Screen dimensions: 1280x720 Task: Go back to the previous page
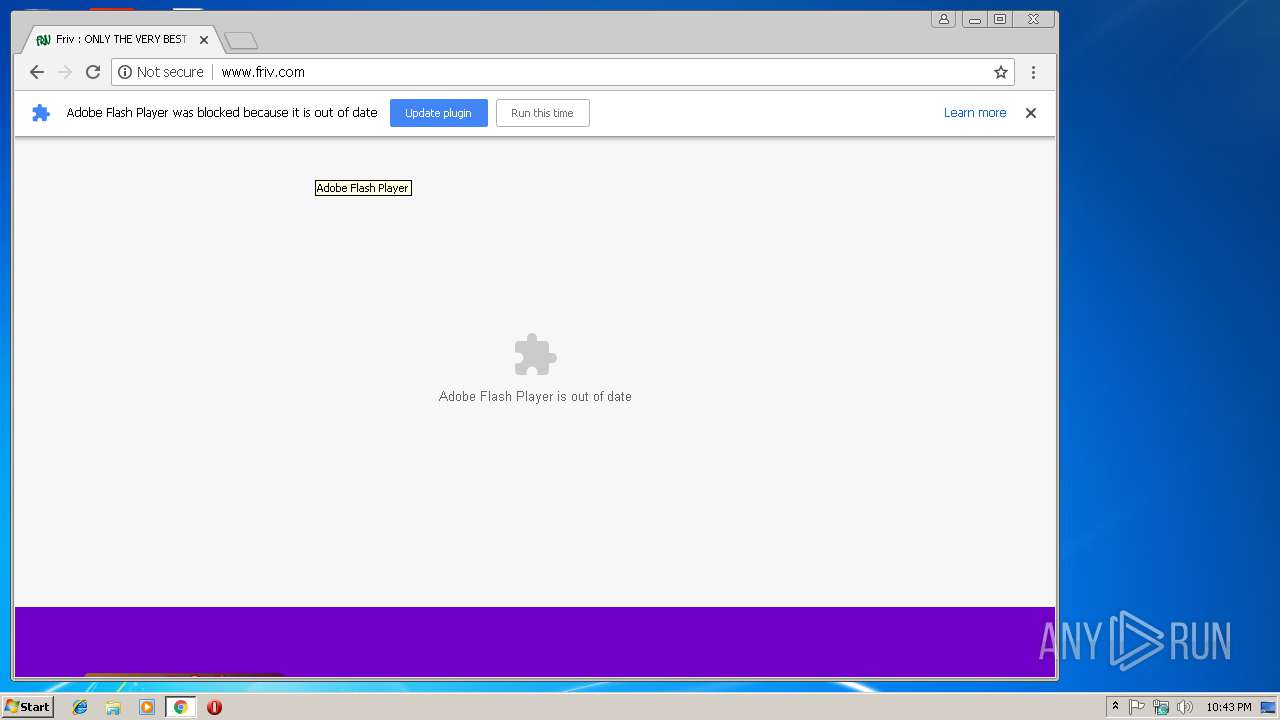(37, 72)
